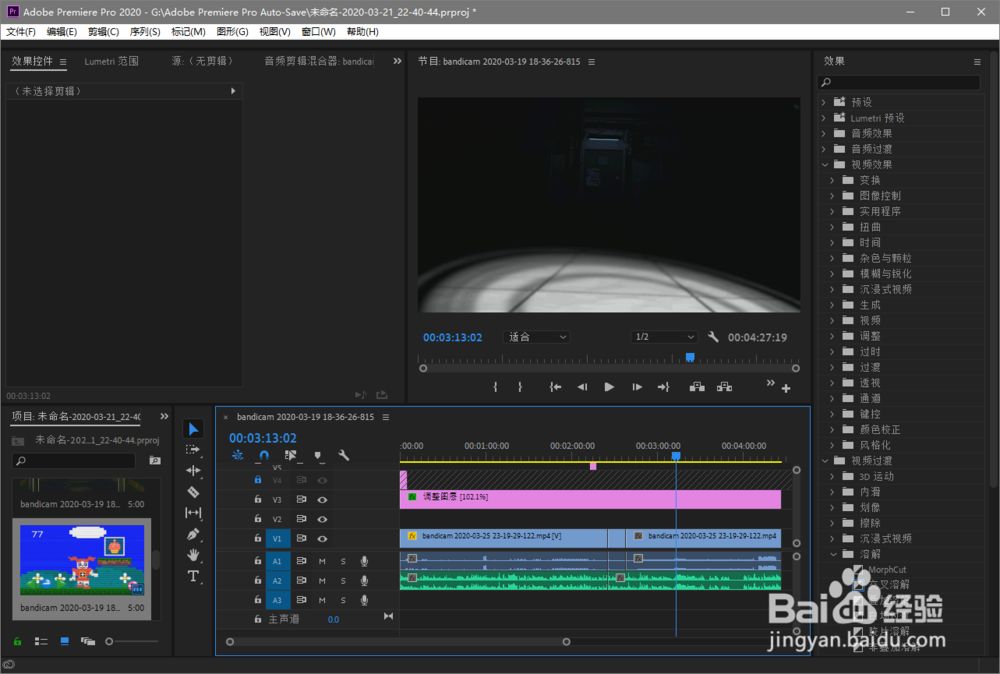Image resolution: width=1000 pixels, height=674 pixels.
Task: Expand the Lumetri 预设 folder
Action: point(823,118)
